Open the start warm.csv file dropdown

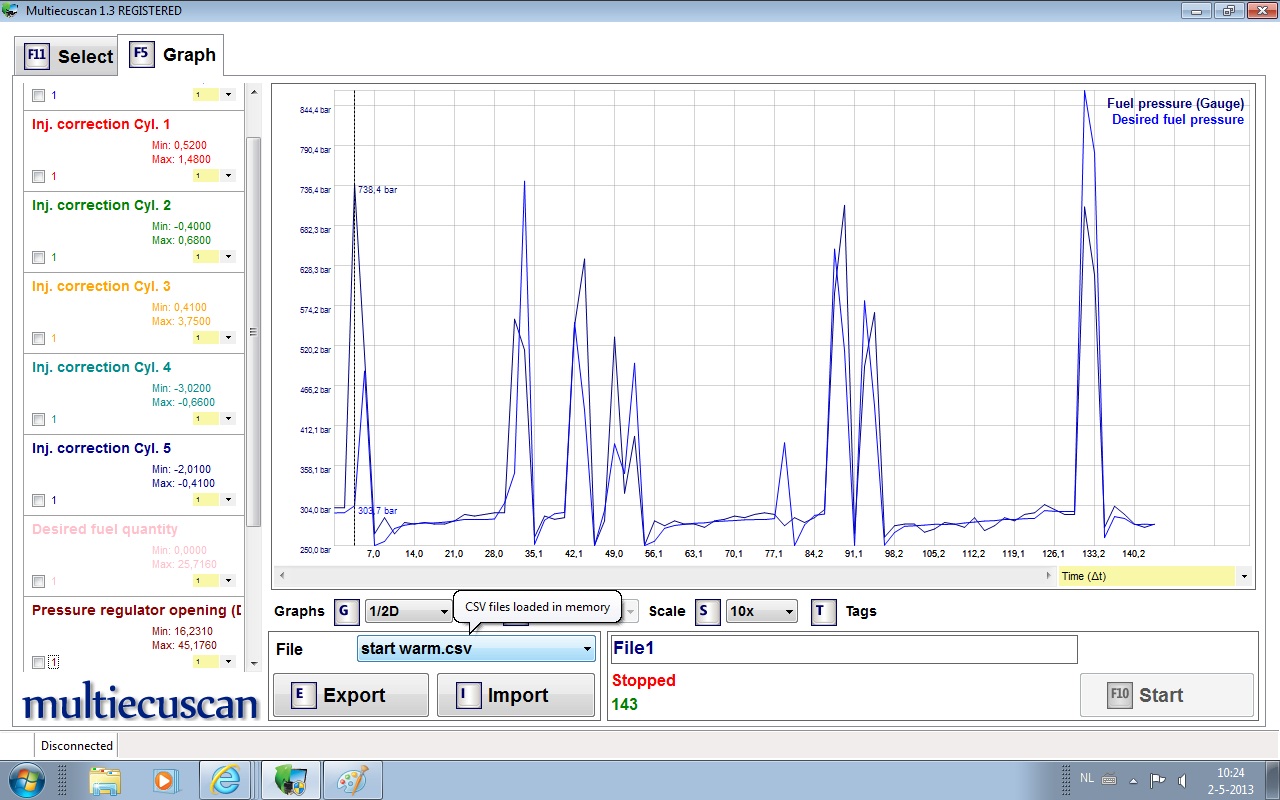477,649
